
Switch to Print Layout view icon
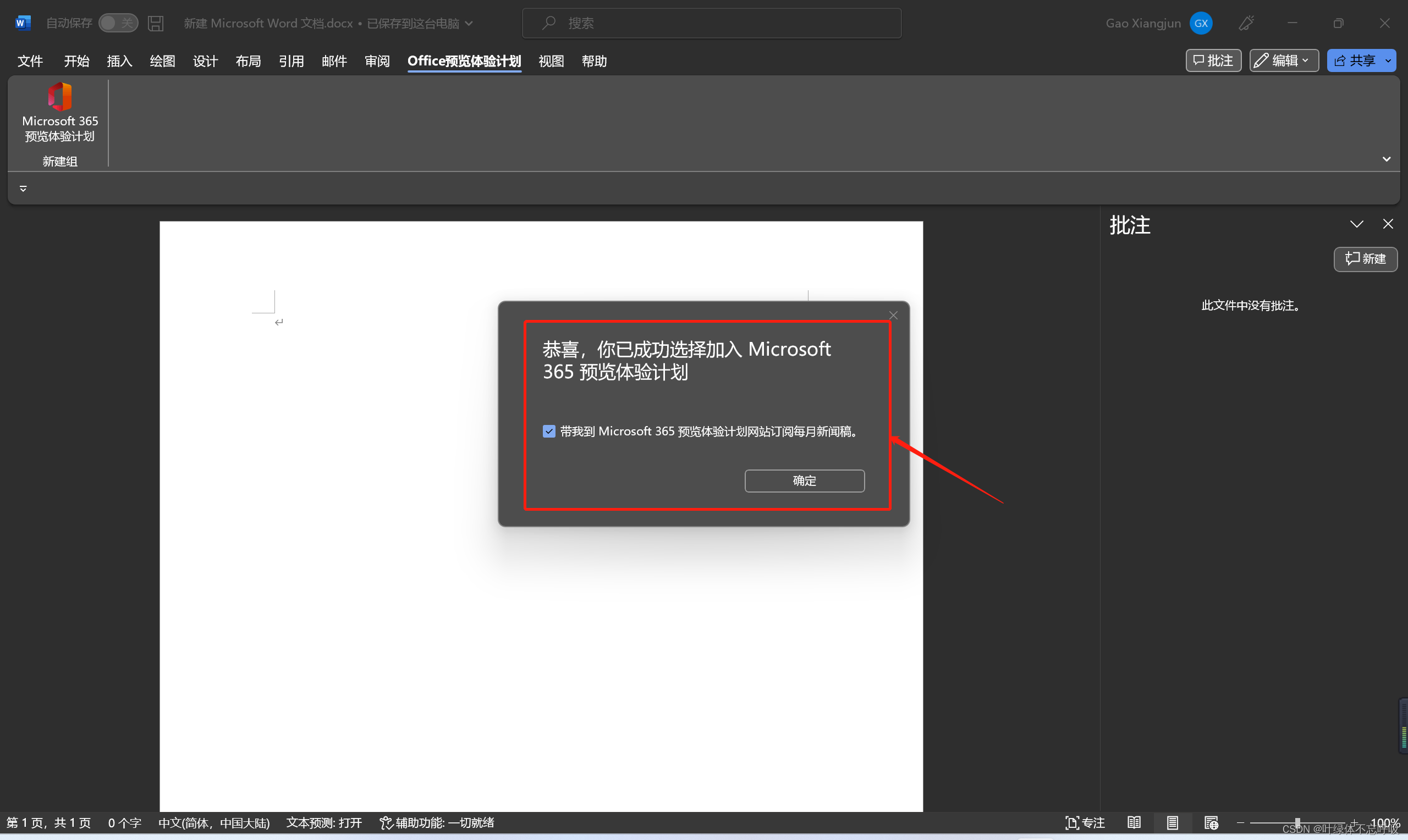click(1173, 822)
